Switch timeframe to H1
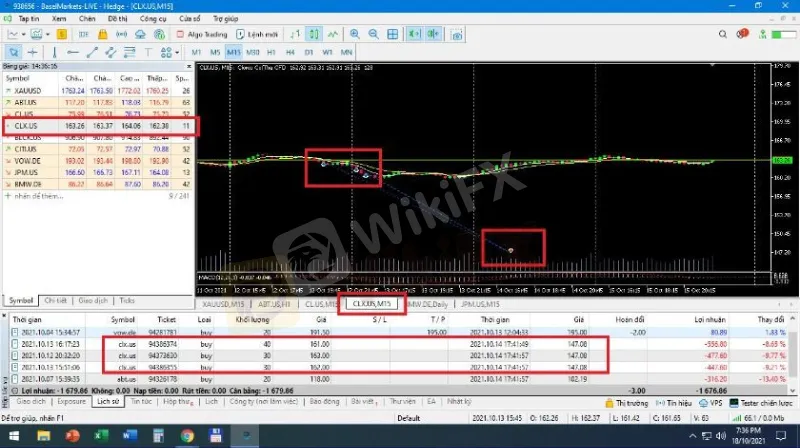This screenshot has width=800, height=448. (272, 51)
